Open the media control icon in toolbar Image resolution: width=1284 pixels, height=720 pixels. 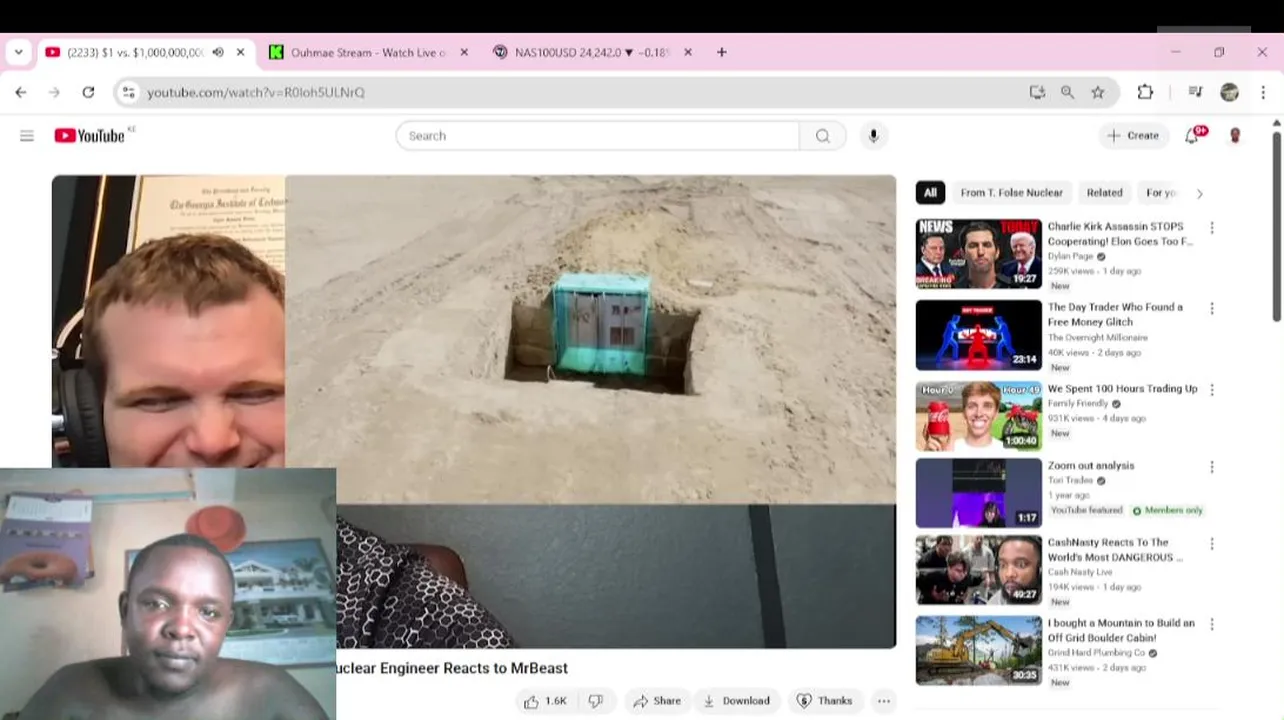1195,92
